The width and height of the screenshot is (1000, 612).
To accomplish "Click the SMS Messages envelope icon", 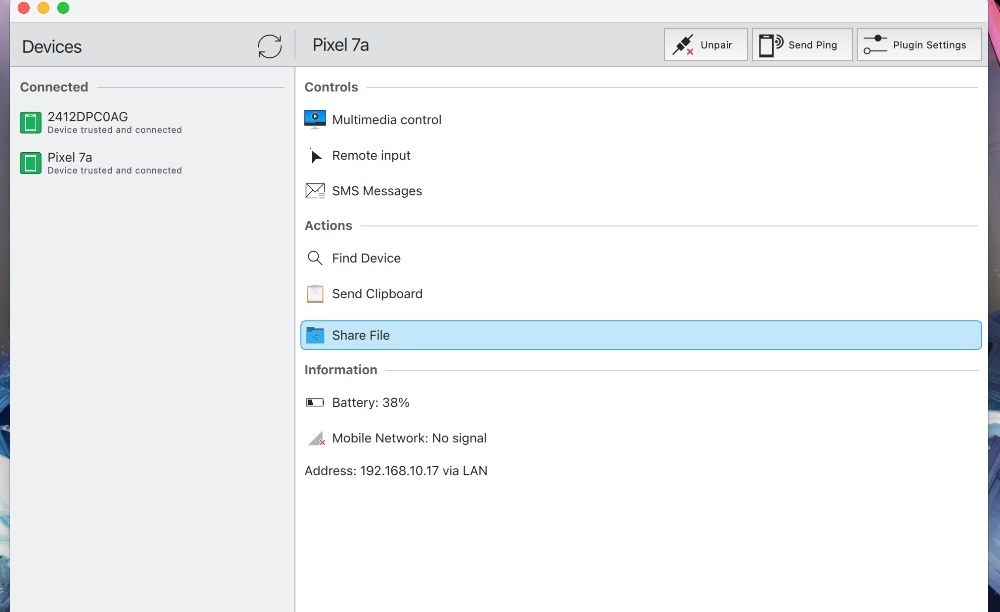I will pos(315,191).
